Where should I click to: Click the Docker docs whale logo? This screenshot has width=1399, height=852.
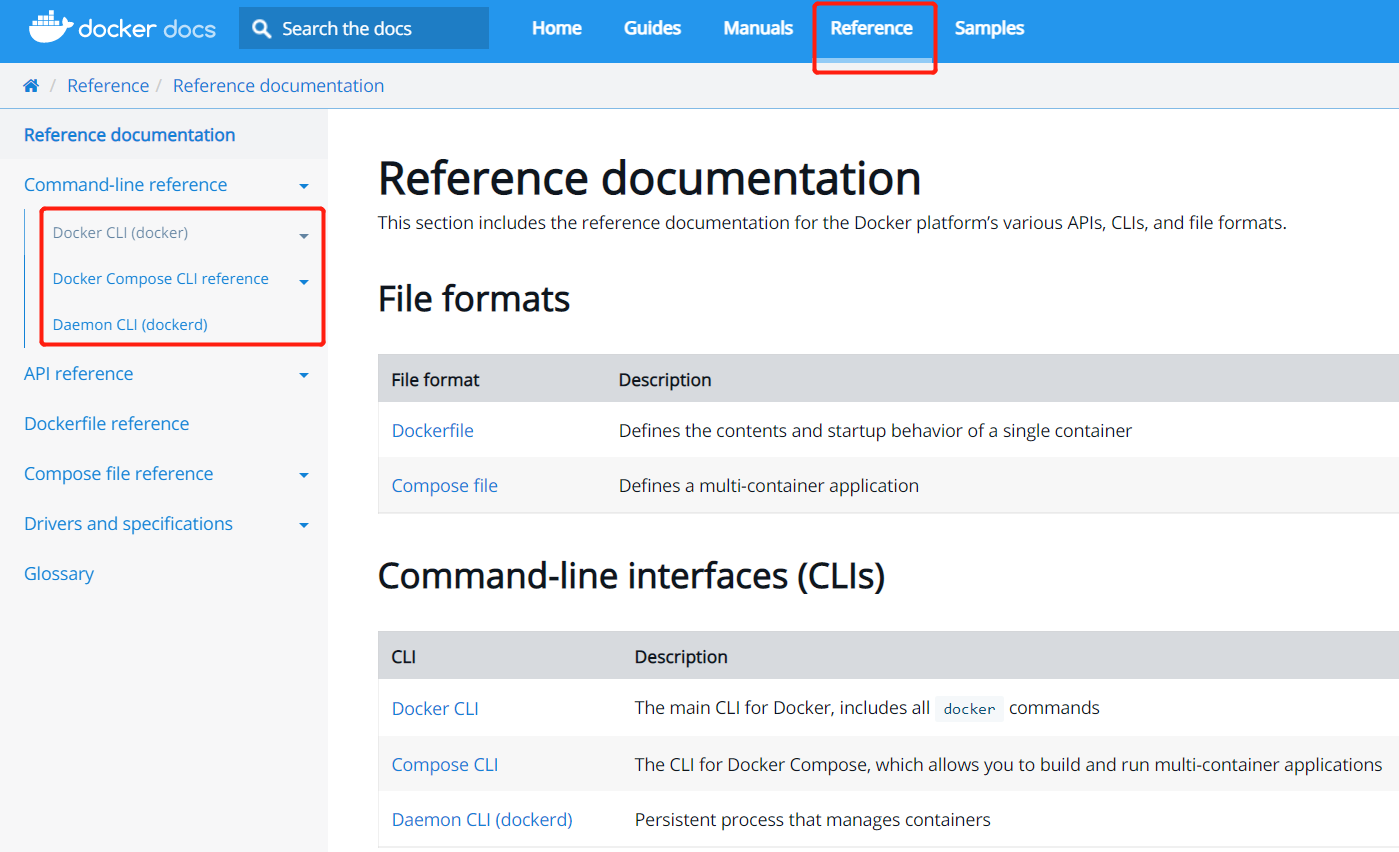point(122,28)
